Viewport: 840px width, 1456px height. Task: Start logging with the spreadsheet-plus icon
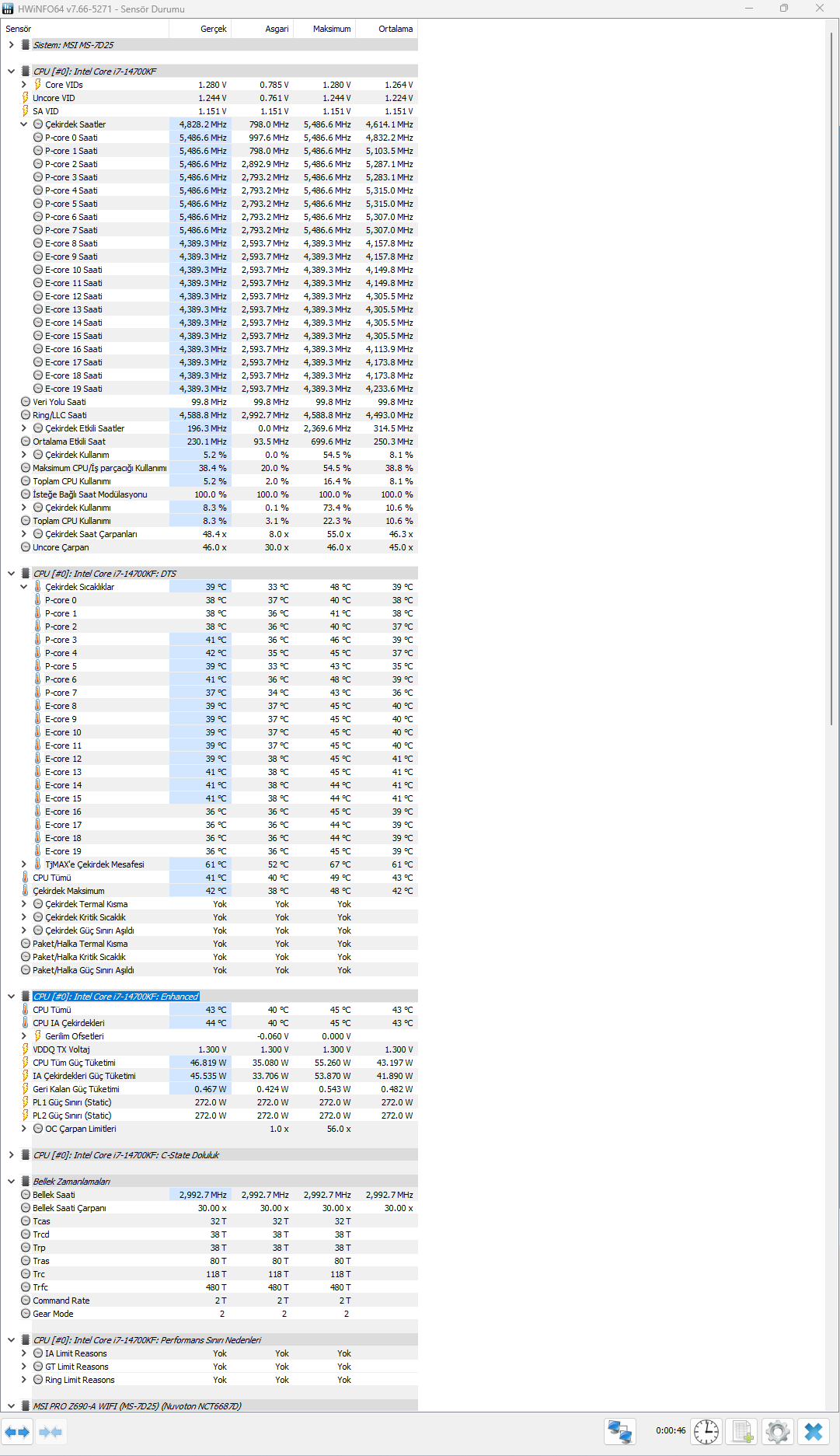(x=743, y=1431)
